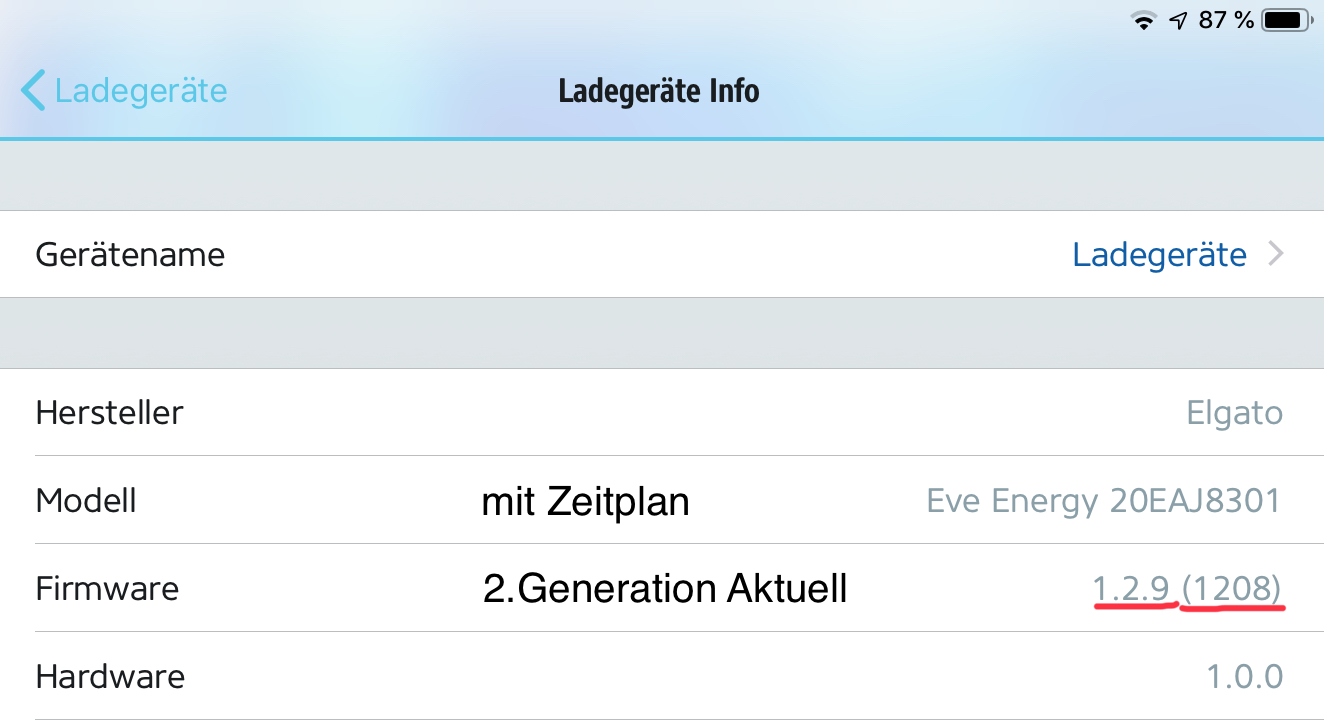Select the Ladegeräte Info title
This screenshot has width=1324, height=726.
pyautogui.click(x=659, y=91)
